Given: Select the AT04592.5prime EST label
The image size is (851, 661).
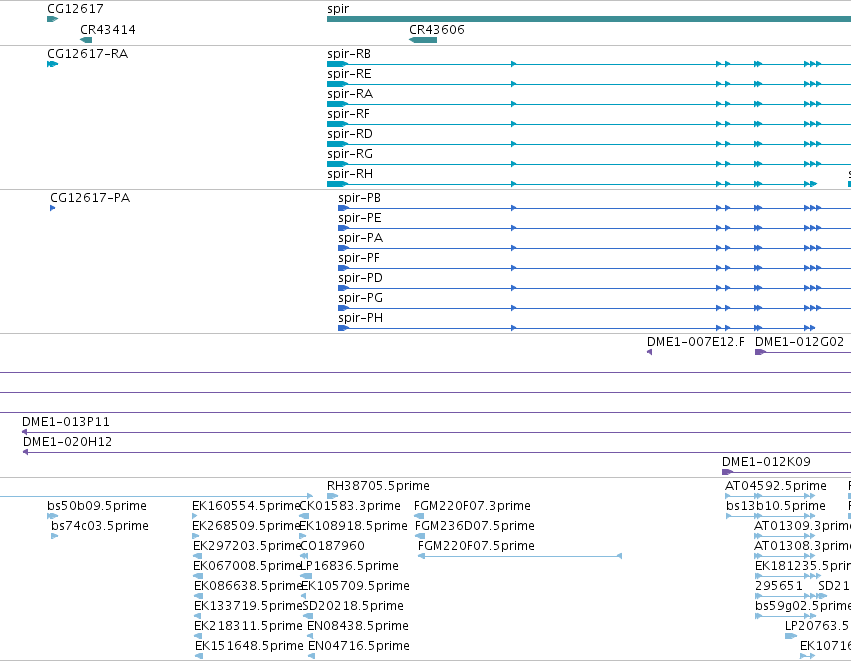Looking at the screenshot, I should (x=776, y=486).
